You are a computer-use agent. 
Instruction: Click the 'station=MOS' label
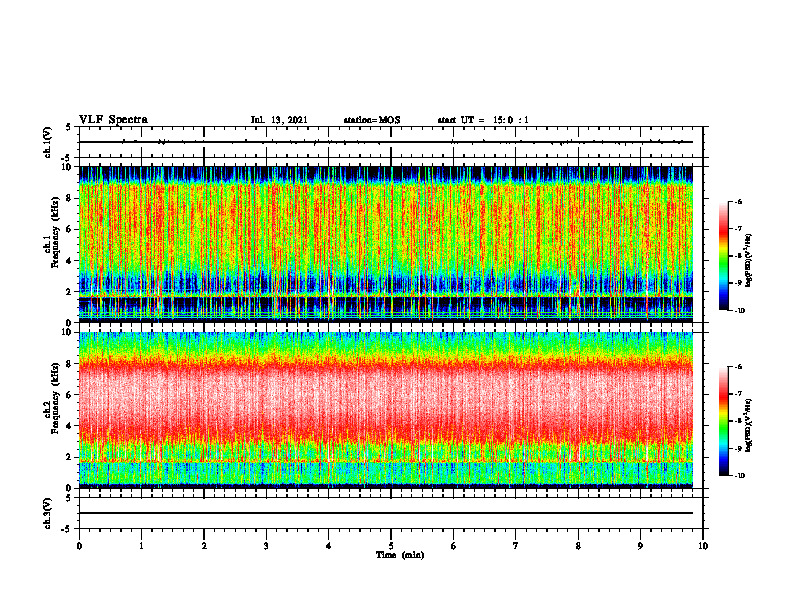(x=372, y=120)
